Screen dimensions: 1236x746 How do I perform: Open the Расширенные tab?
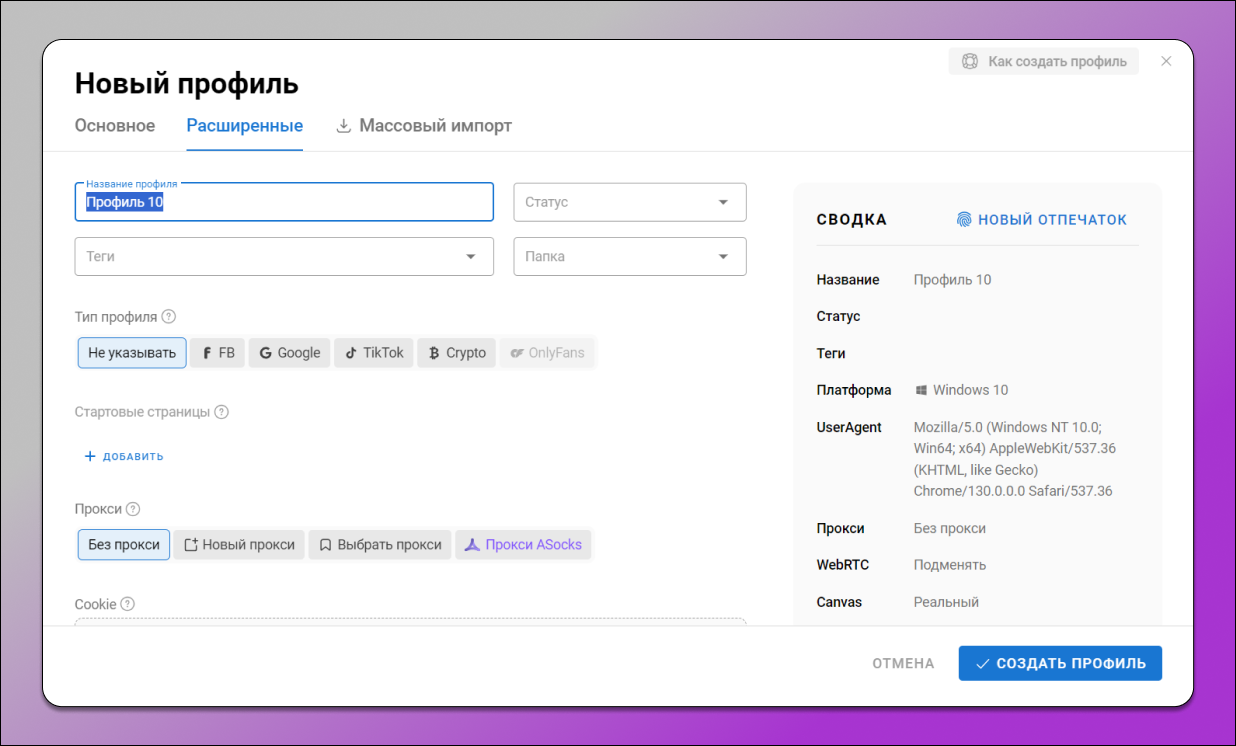pyautogui.click(x=245, y=126)
